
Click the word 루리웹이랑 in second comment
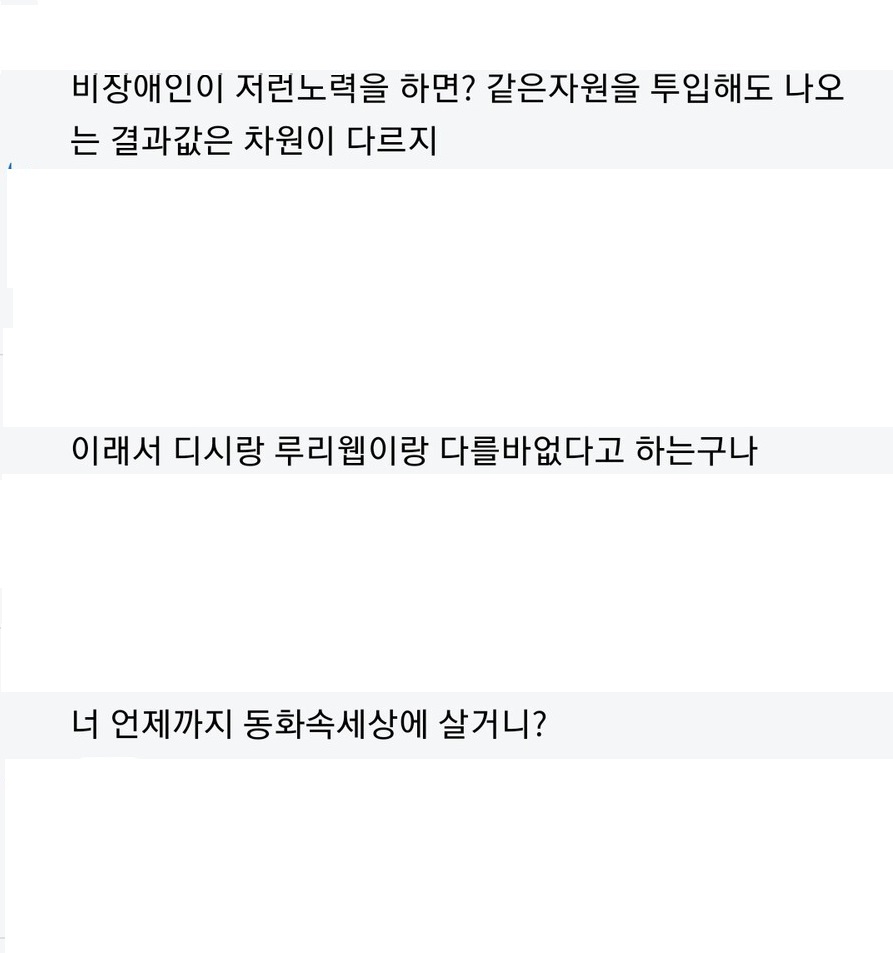(x=351, y=451)
